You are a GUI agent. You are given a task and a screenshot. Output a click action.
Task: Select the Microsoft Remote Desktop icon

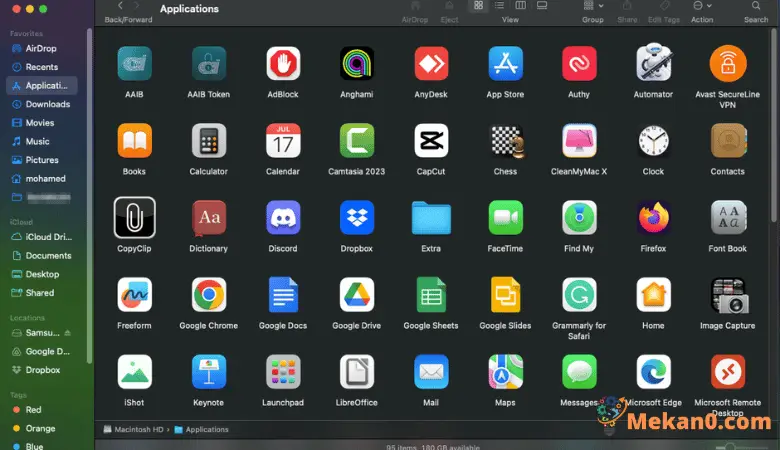pos(728,372)
